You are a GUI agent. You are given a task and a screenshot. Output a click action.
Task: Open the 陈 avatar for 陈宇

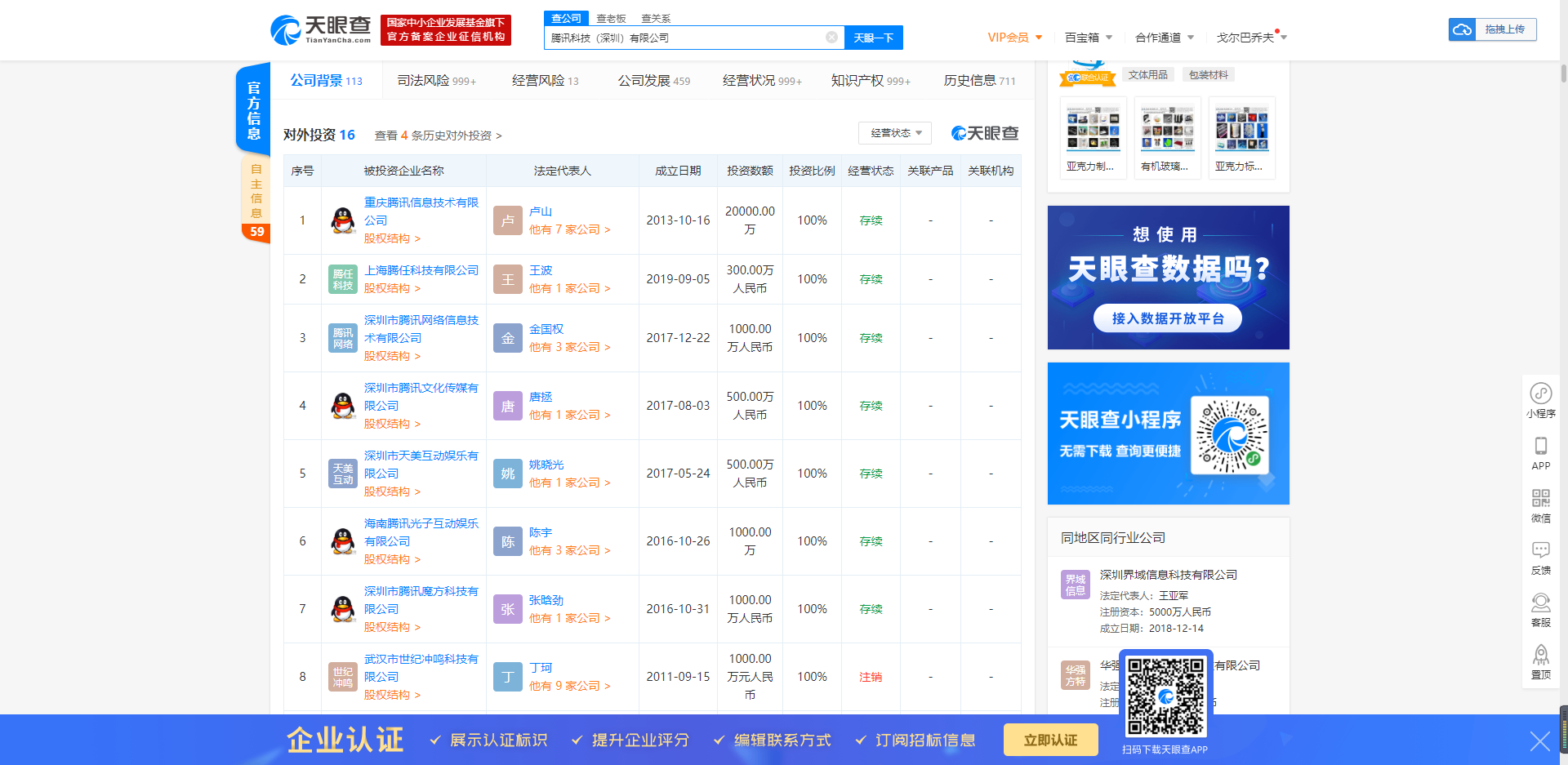[x=508, y=541]
